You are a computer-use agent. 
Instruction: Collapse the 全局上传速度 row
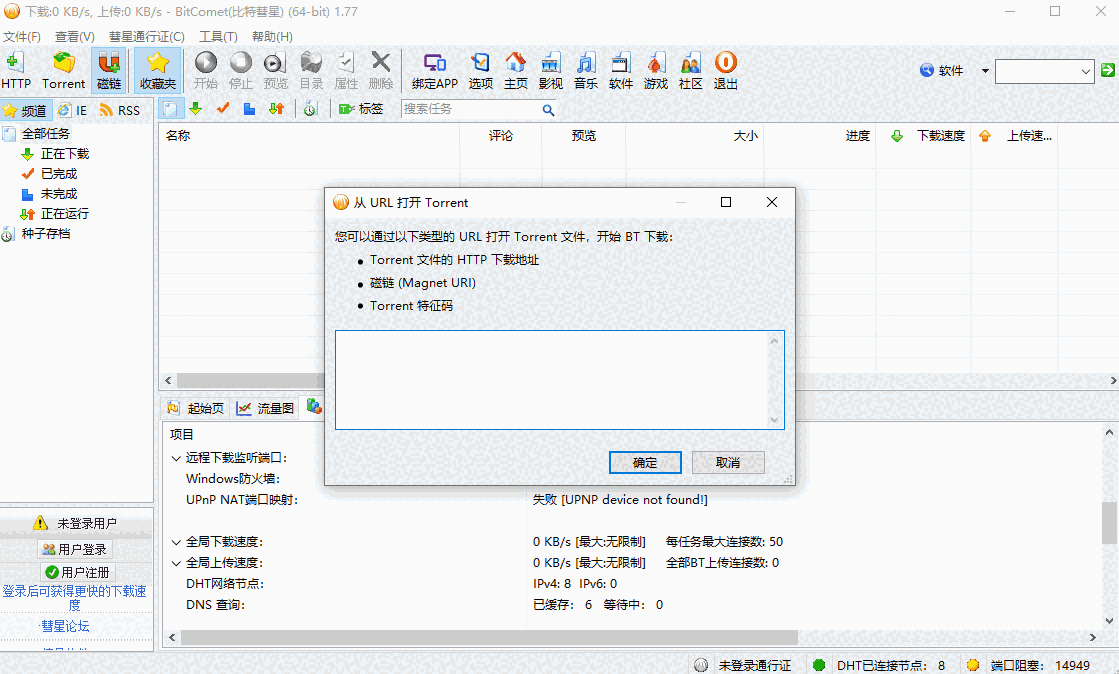click(176, 563)
